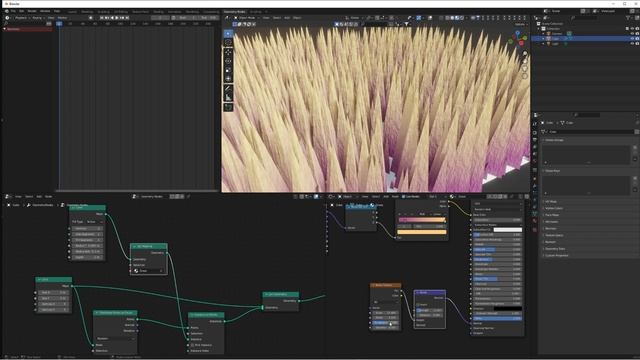Image resolution: width=640 pixels, height=360 pixels.
Task: Click material selector on Set Material node
Action: coord(148,271)
